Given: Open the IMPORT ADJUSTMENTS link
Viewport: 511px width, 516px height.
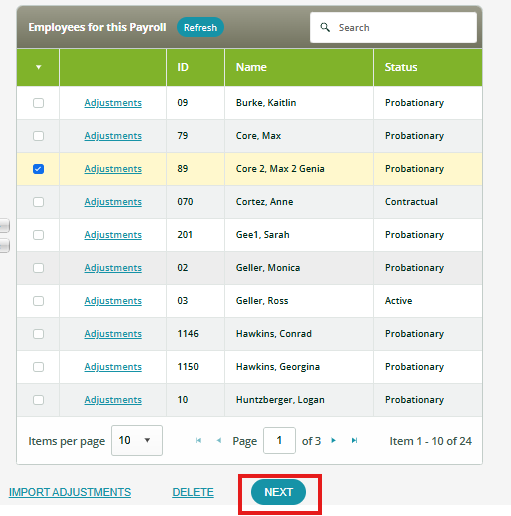Looking at the screenshot, I should tap(70, 492).
